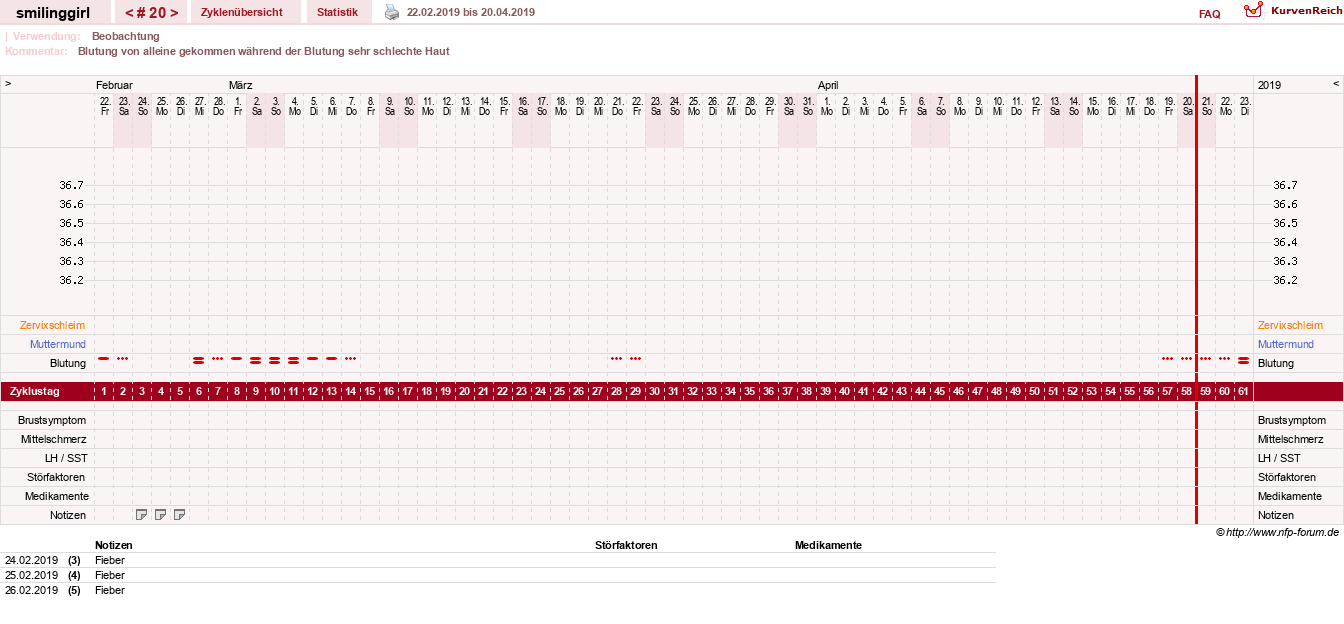Viewport: 1344px width, 624px height.
Task: Click the vertical red current-day marker line
Action: point(1196,300)
